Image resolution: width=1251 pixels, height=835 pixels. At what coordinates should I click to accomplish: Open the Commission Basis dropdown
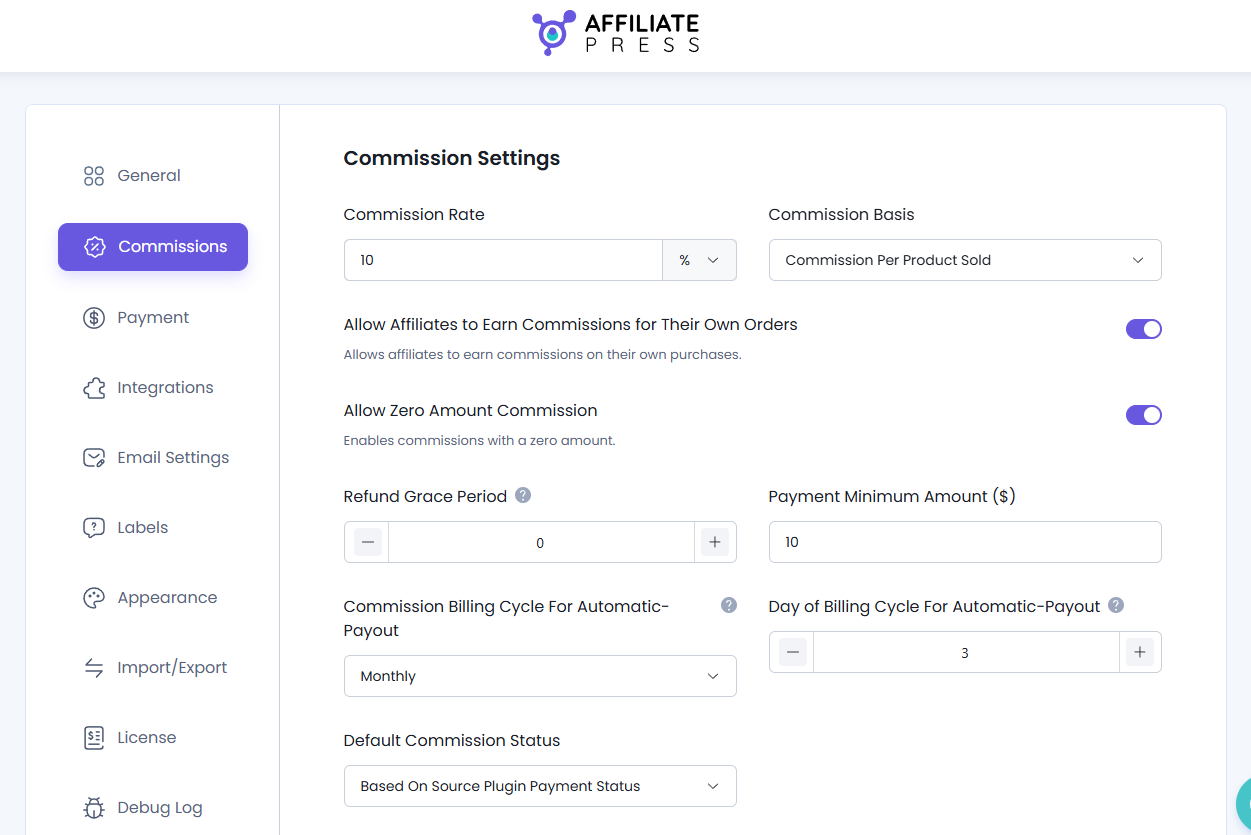click(x=964, y=259)
